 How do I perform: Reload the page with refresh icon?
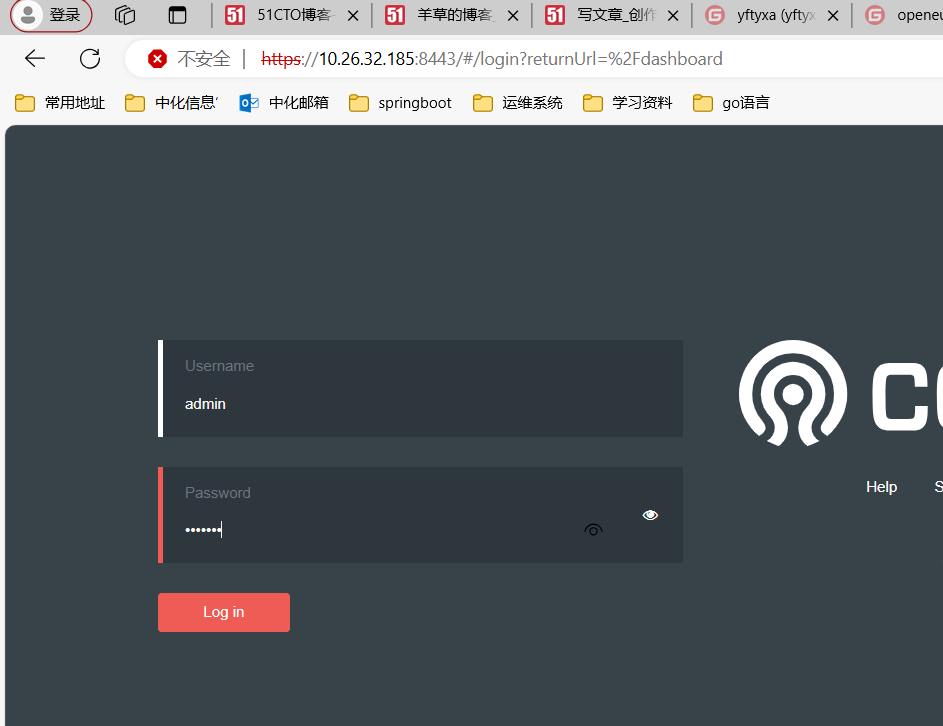(90, 58)
